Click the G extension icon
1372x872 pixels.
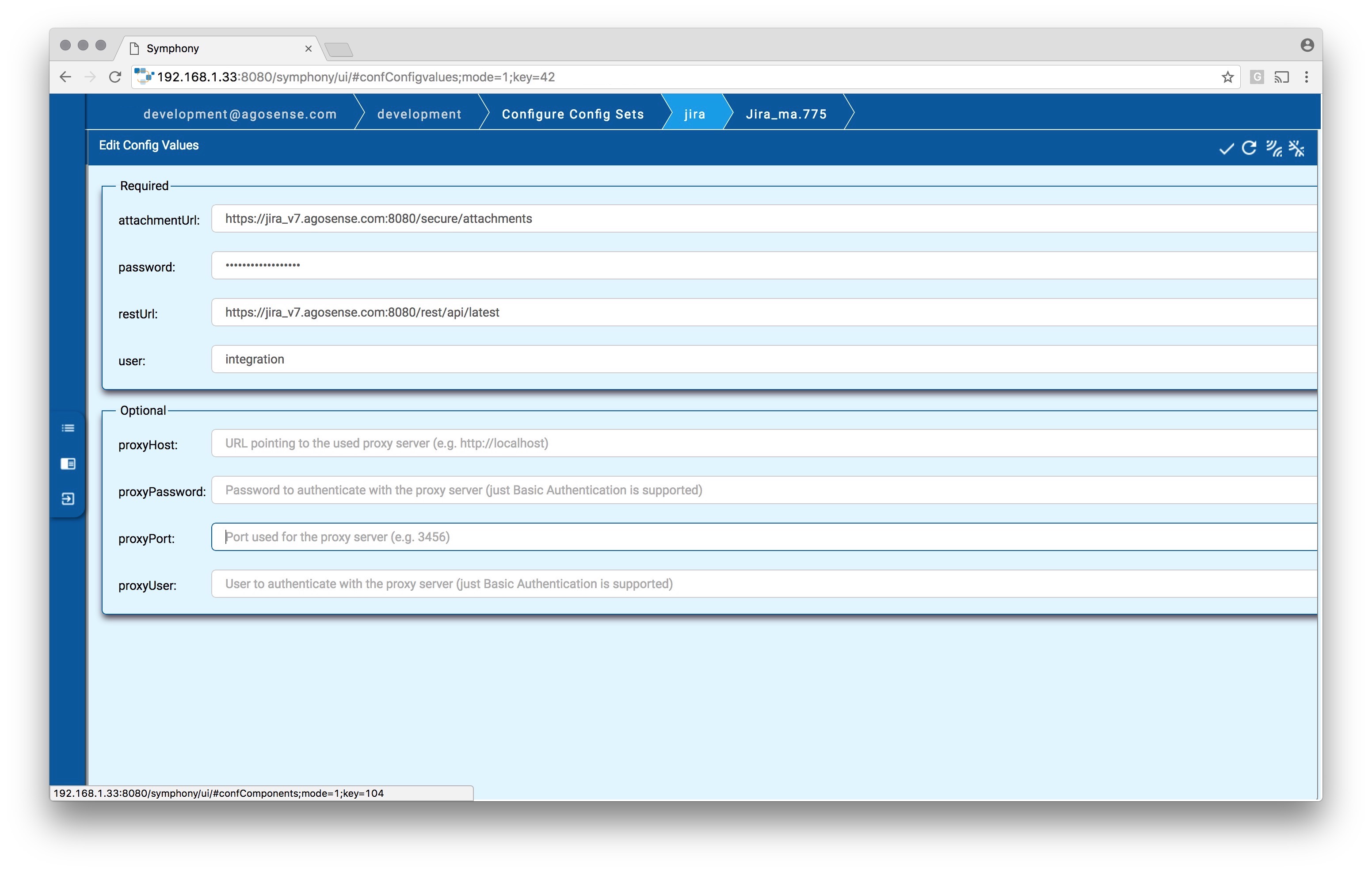1257,77
